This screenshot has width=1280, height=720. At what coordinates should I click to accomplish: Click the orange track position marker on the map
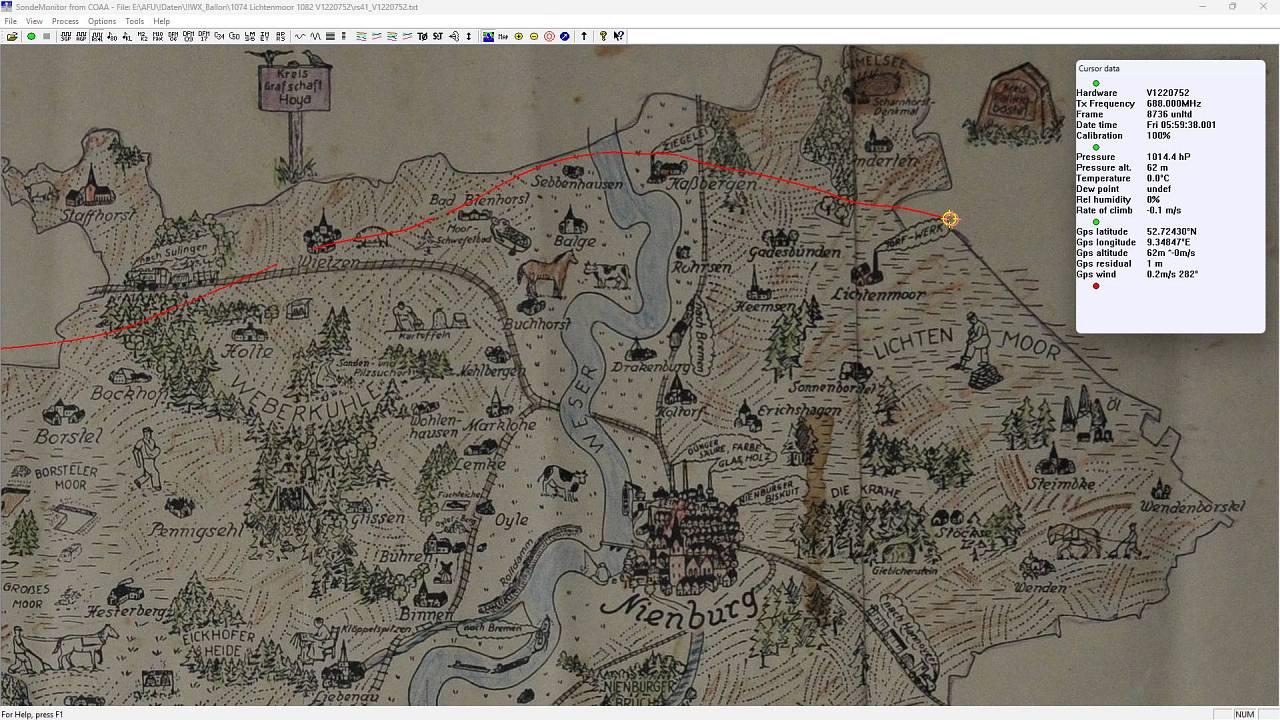tap(950, 219)
